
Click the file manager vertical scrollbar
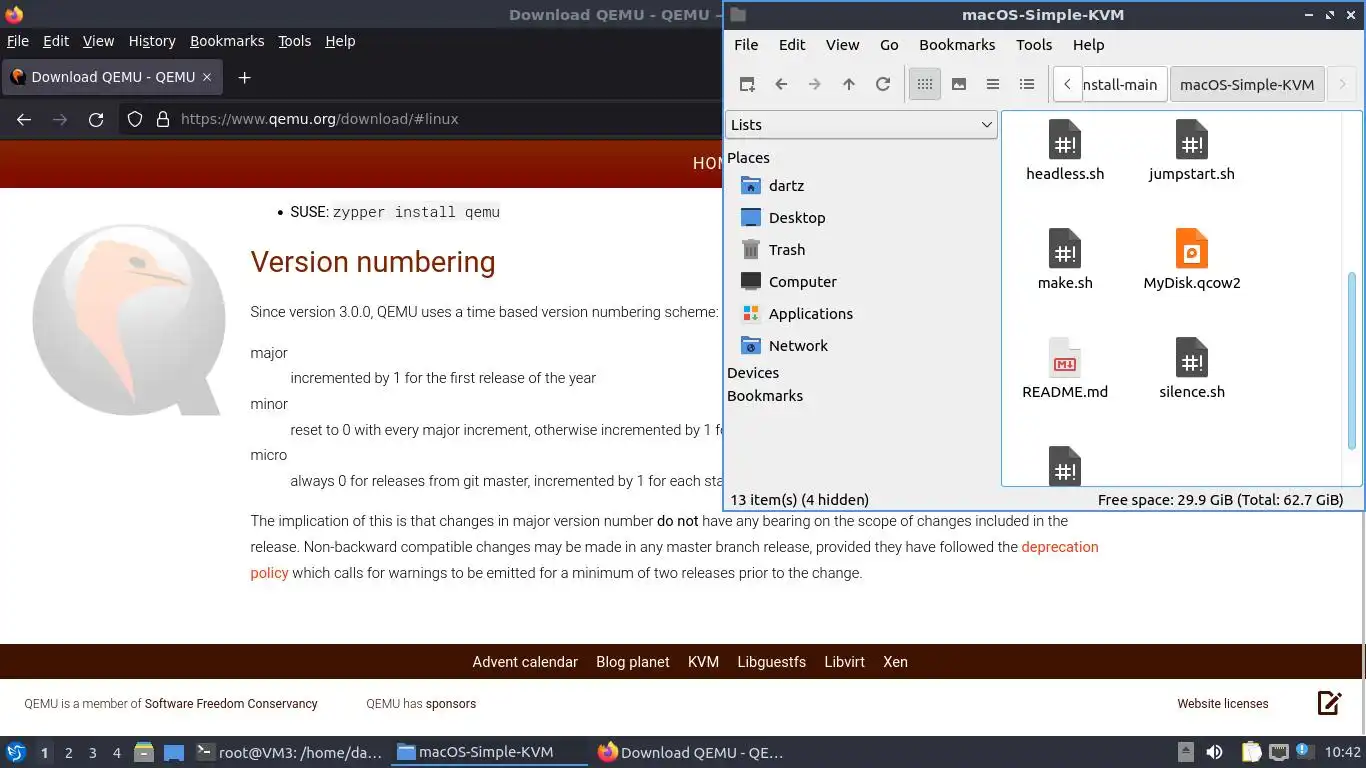coord(1353,361)
